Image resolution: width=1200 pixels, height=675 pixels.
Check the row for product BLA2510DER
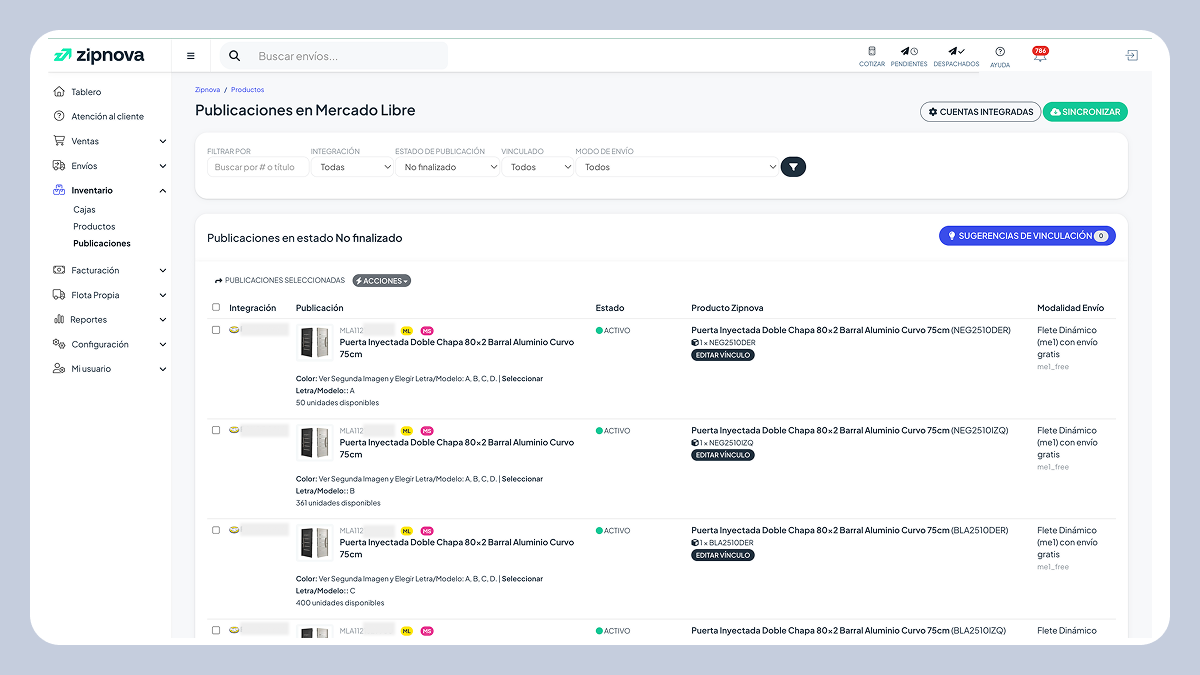point(216,530)
